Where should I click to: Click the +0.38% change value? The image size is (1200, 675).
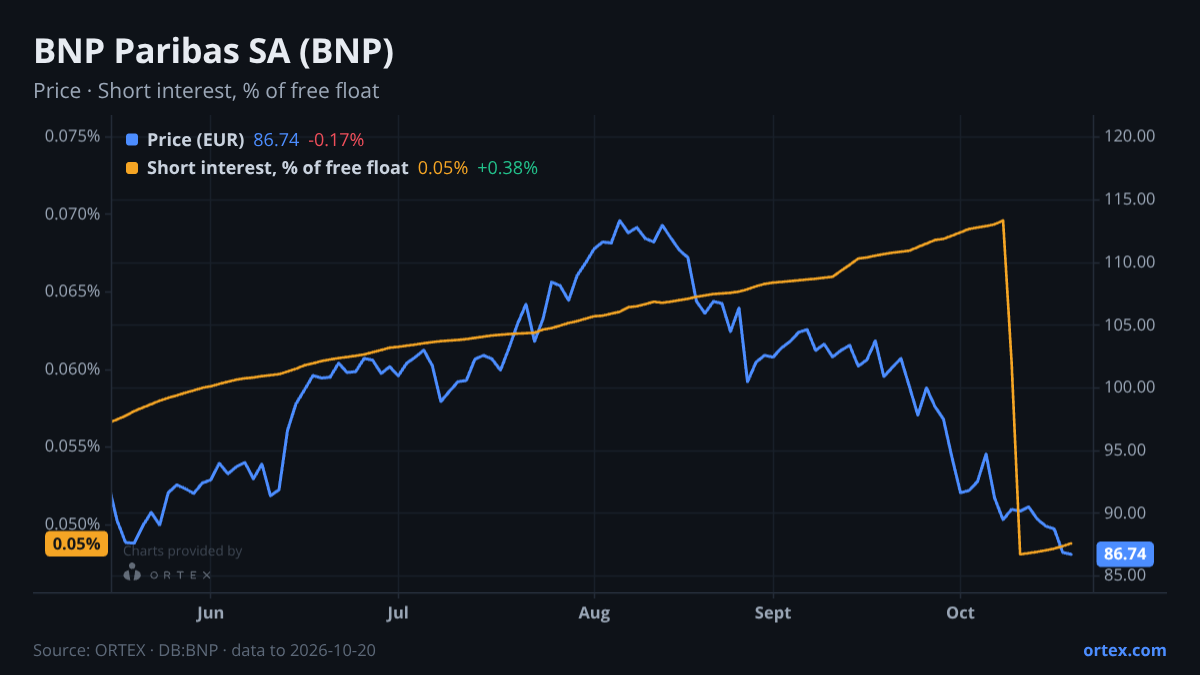(x=507, y=168)
